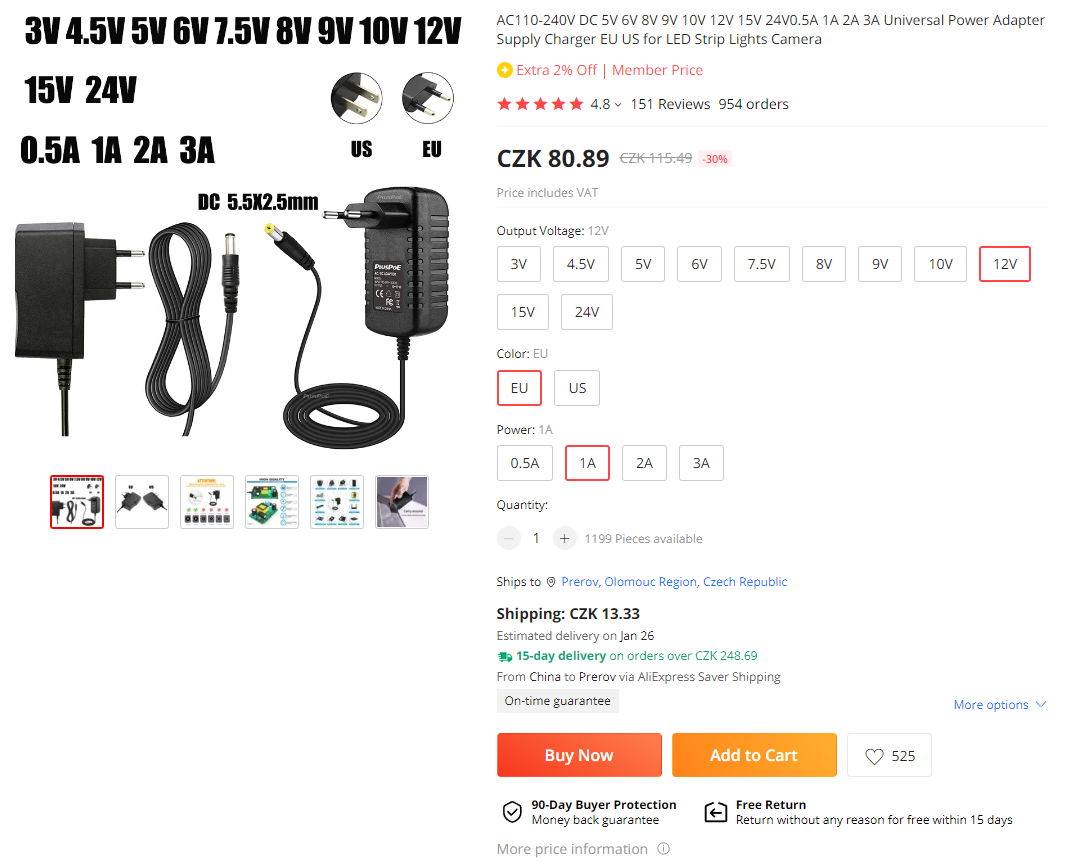Image resolution: width=1069 pixels, height=868 pixels.
Task: Click the wishlist heart icon
Action: [x=874, y=756]
